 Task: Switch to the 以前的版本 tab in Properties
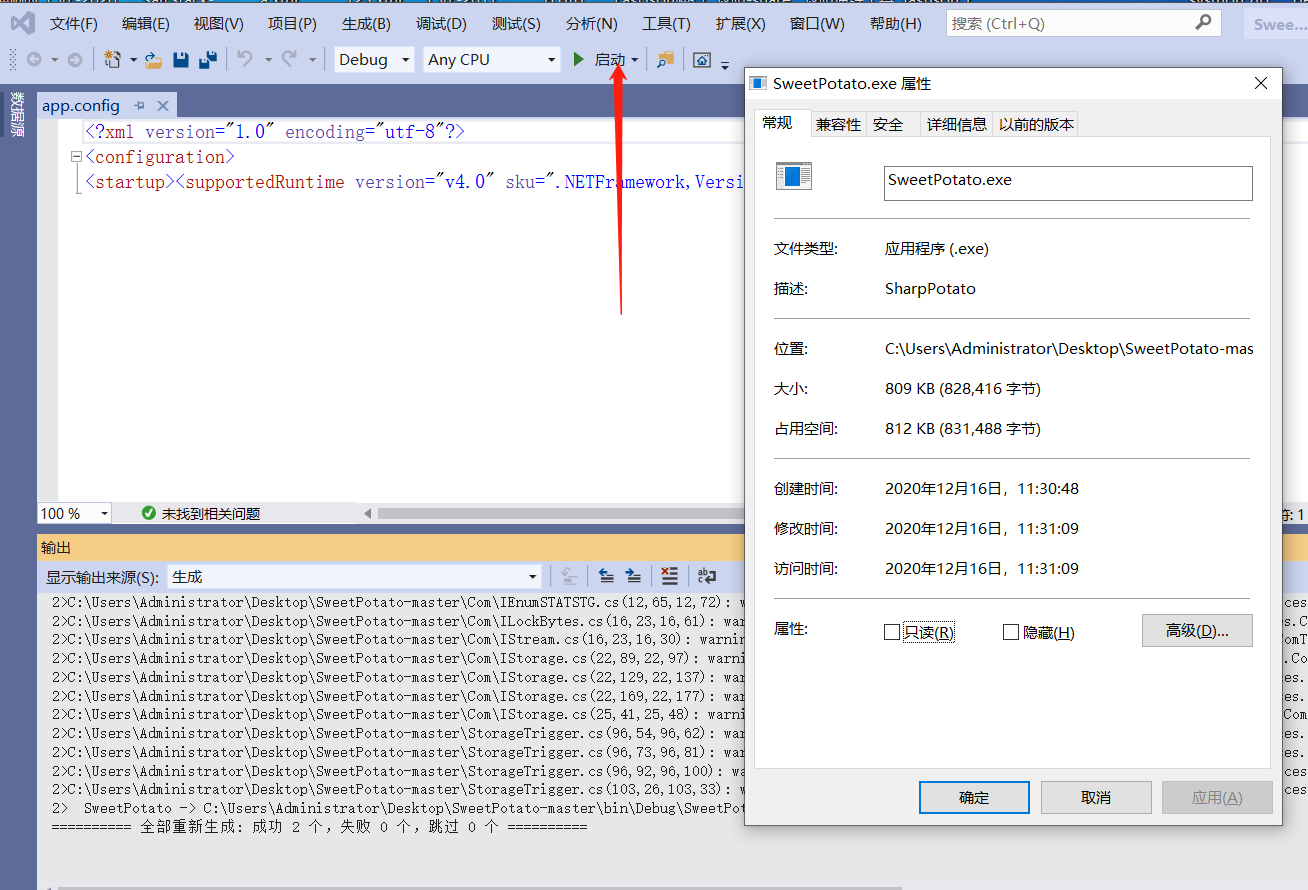1036,124
